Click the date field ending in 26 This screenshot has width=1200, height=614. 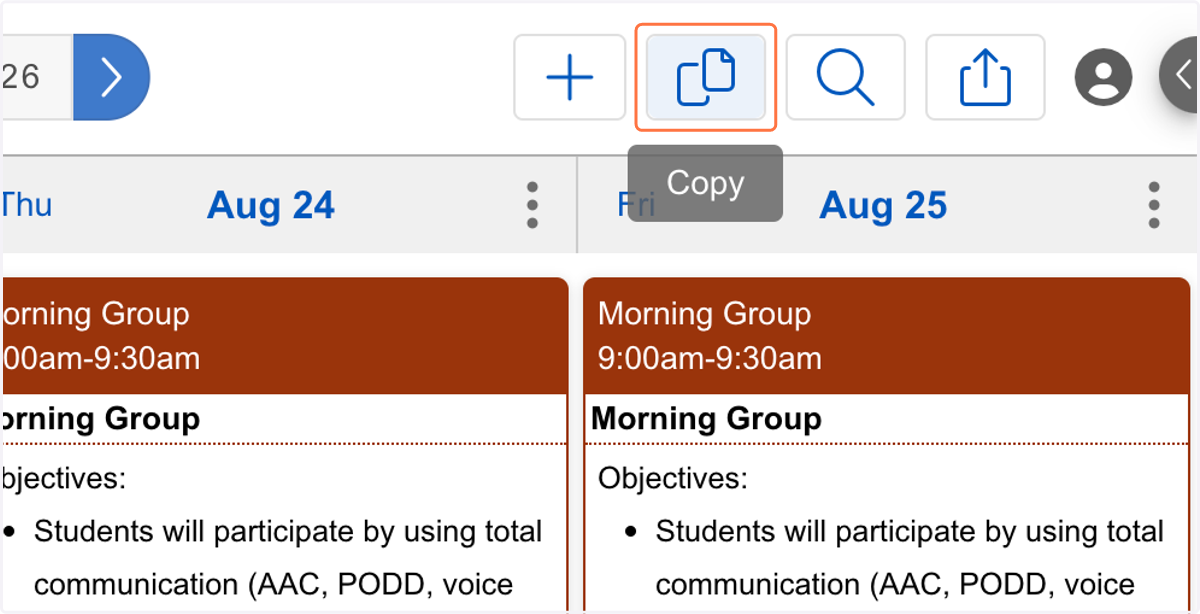tap(36, 77)
